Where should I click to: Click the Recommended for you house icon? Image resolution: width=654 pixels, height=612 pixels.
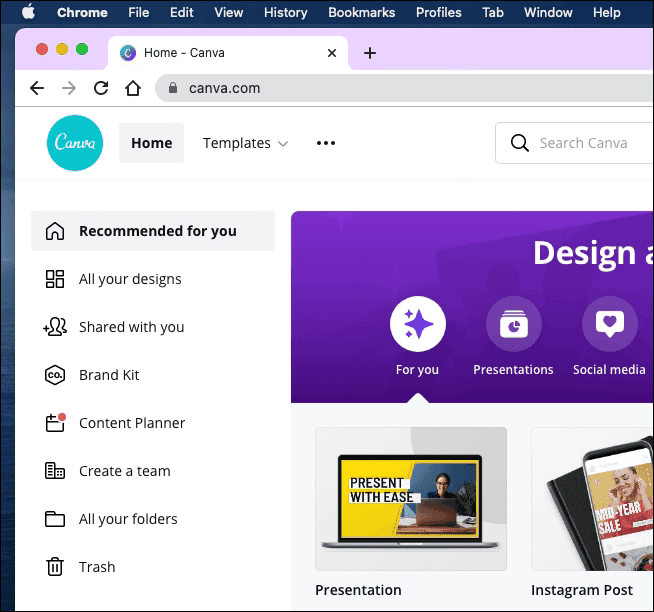click(x=55, y=231)
